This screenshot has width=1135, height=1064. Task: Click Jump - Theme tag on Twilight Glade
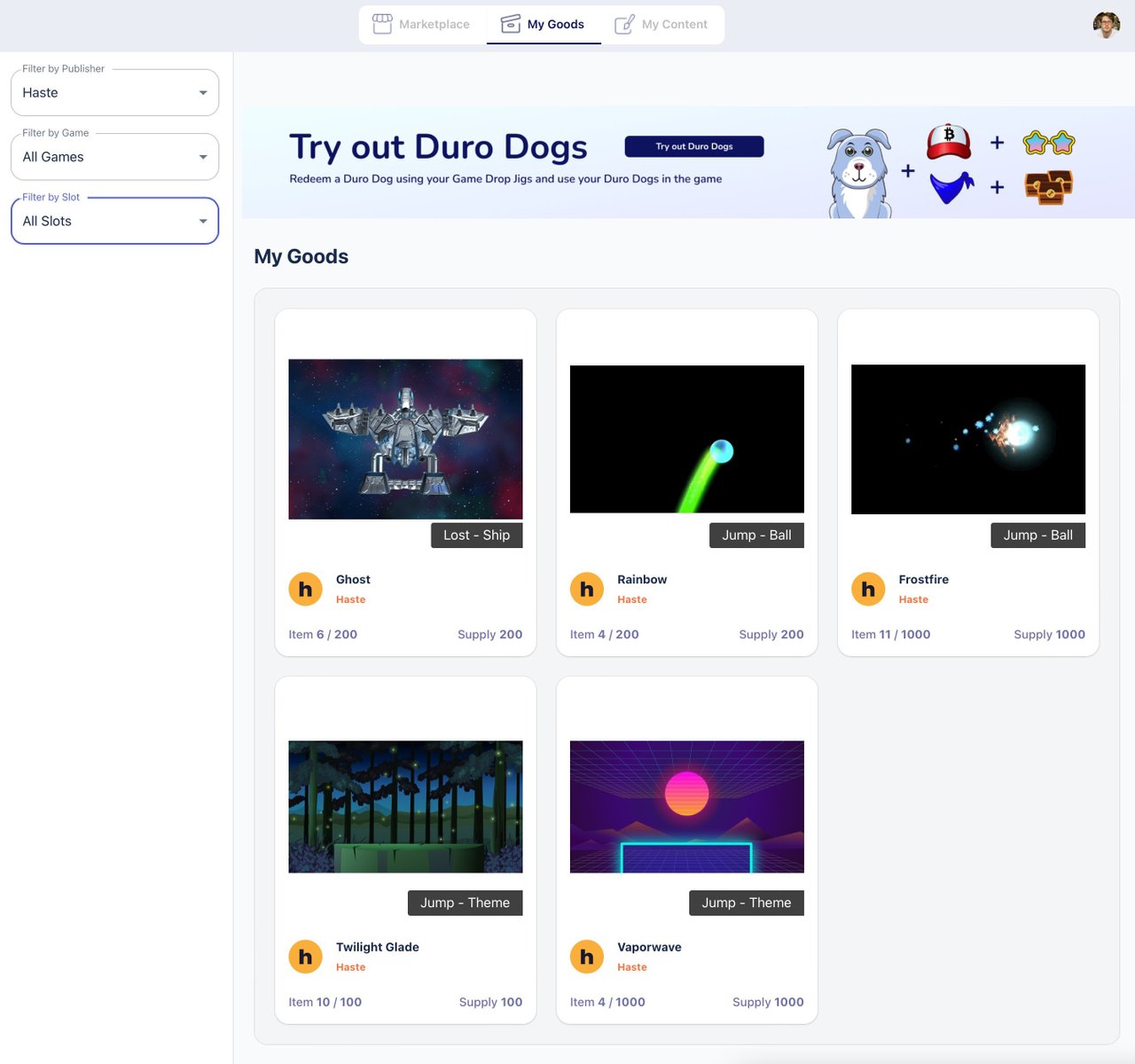click(x=466, y=903)
